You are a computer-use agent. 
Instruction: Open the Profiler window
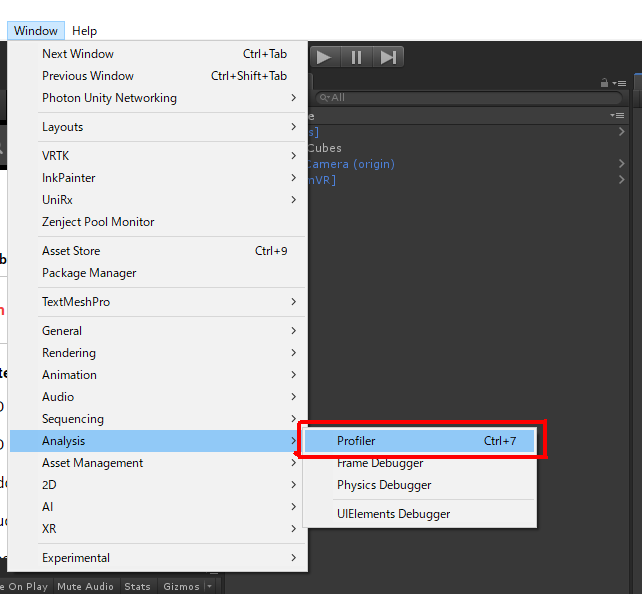click(x=420, y=441)
